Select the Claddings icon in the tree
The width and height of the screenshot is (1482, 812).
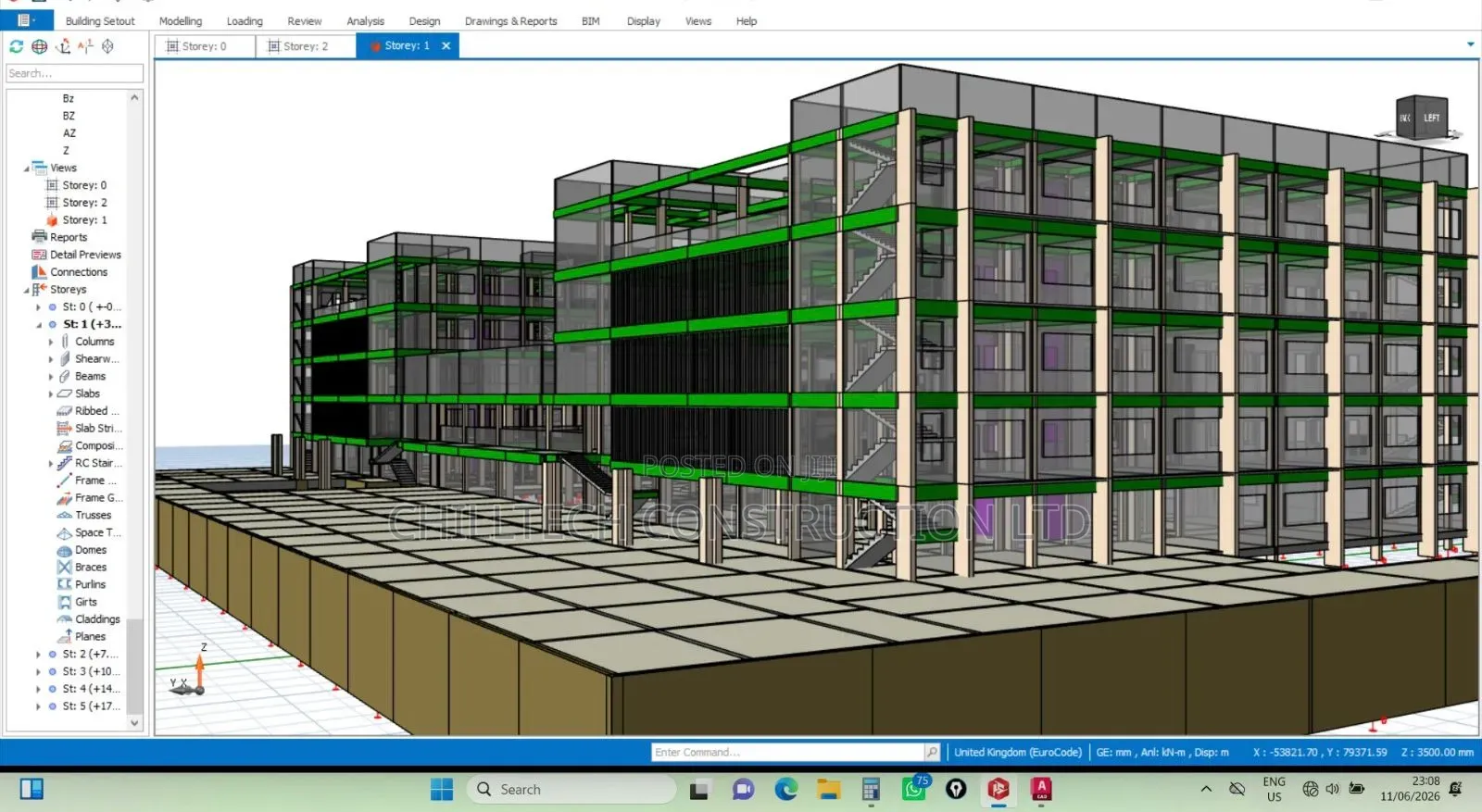coord(65,619)
